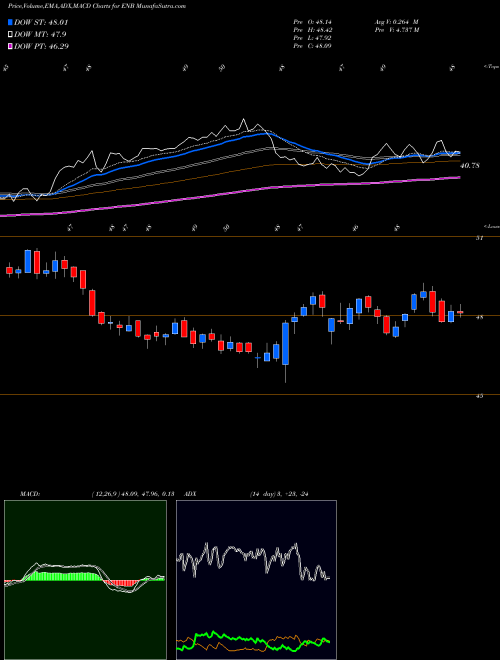Click the 'Pre O: 48.14' value
The width and height of the screenshot is (500, 660).
point(312,22)
